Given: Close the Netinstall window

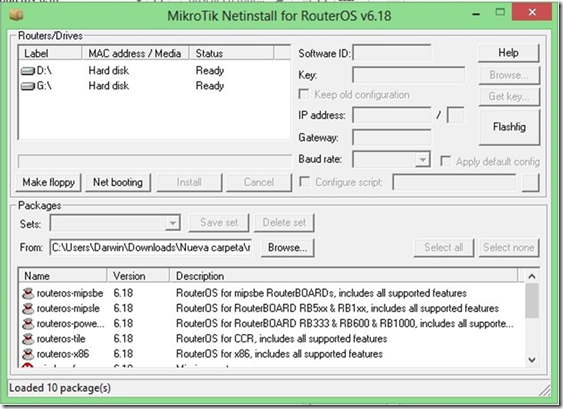Looking at the screenshot, I should [532, 13].
